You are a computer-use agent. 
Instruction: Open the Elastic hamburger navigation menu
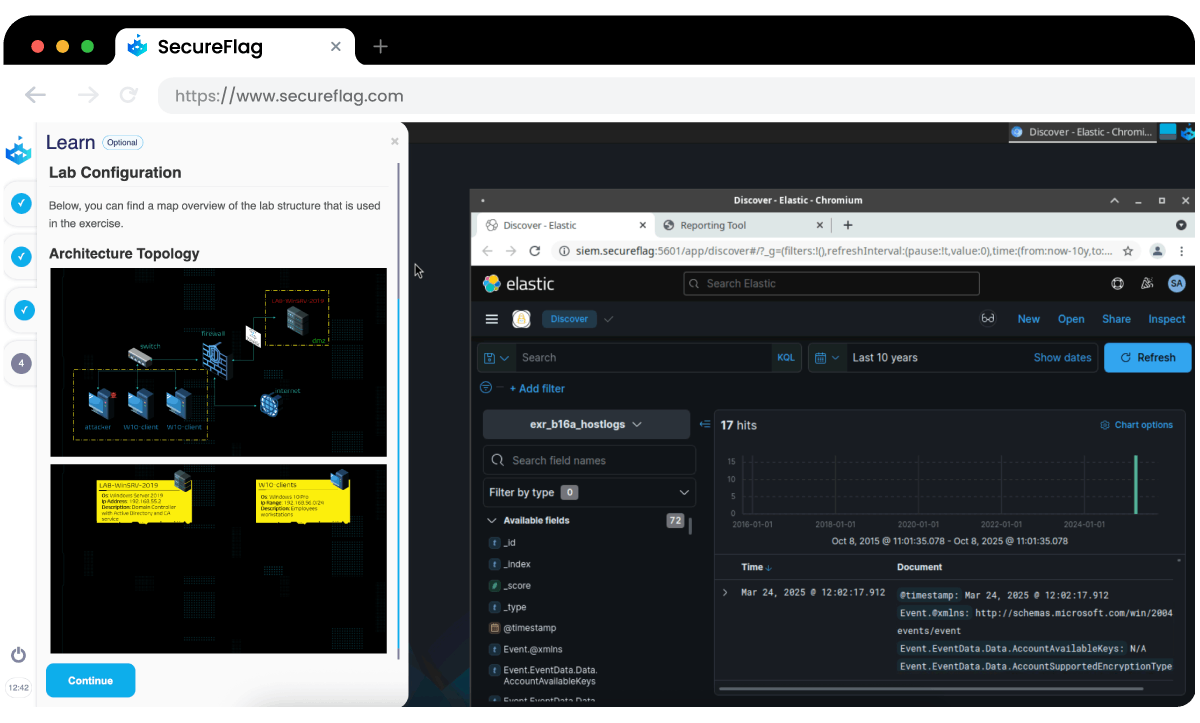[x=491, y=319]
